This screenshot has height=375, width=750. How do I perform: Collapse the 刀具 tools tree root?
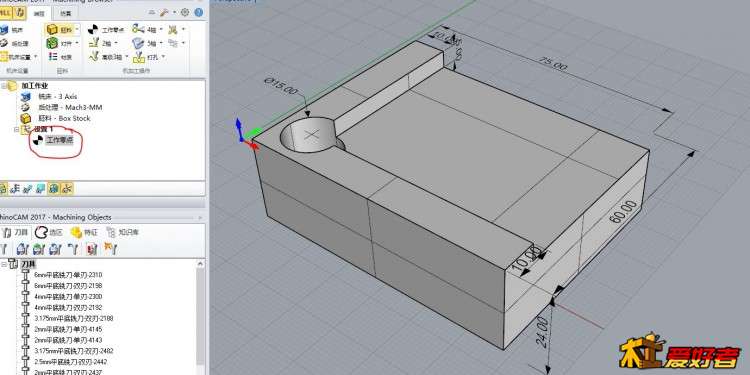pos(4,264)
